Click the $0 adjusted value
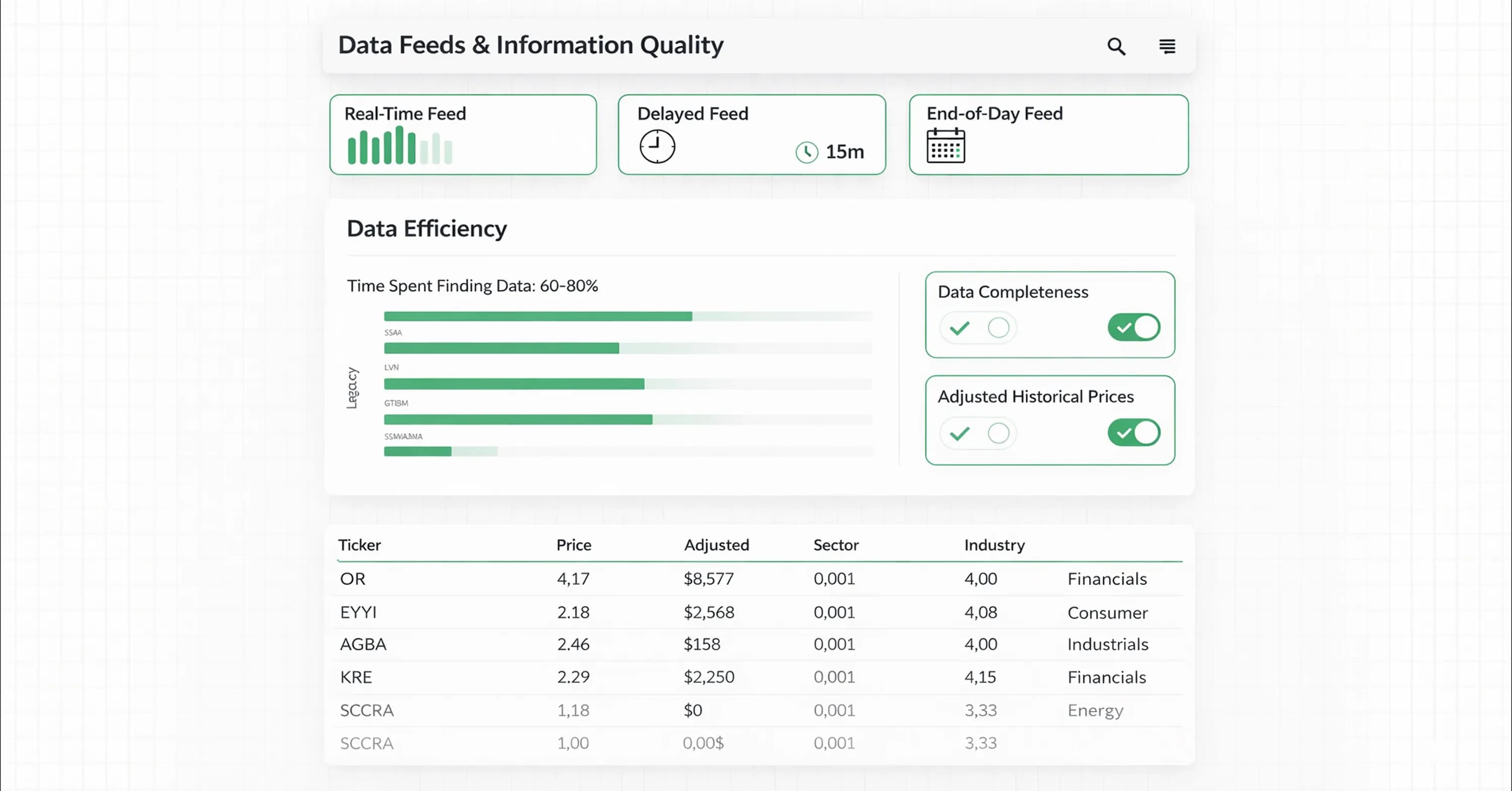 coord(692,710)
